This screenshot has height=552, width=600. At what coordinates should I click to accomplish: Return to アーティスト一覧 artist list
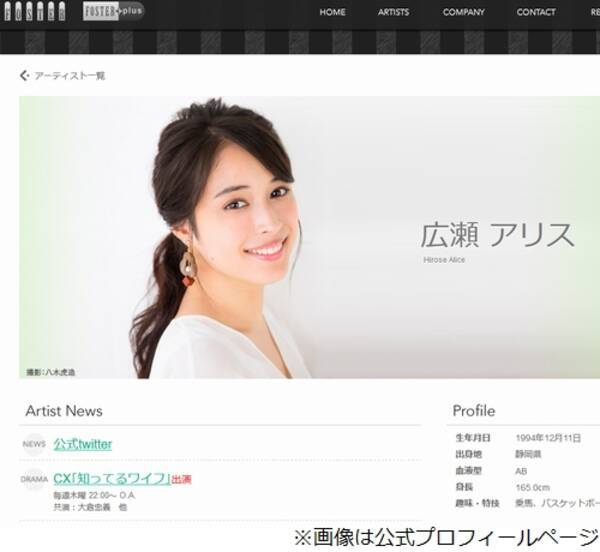click(70, 75)
